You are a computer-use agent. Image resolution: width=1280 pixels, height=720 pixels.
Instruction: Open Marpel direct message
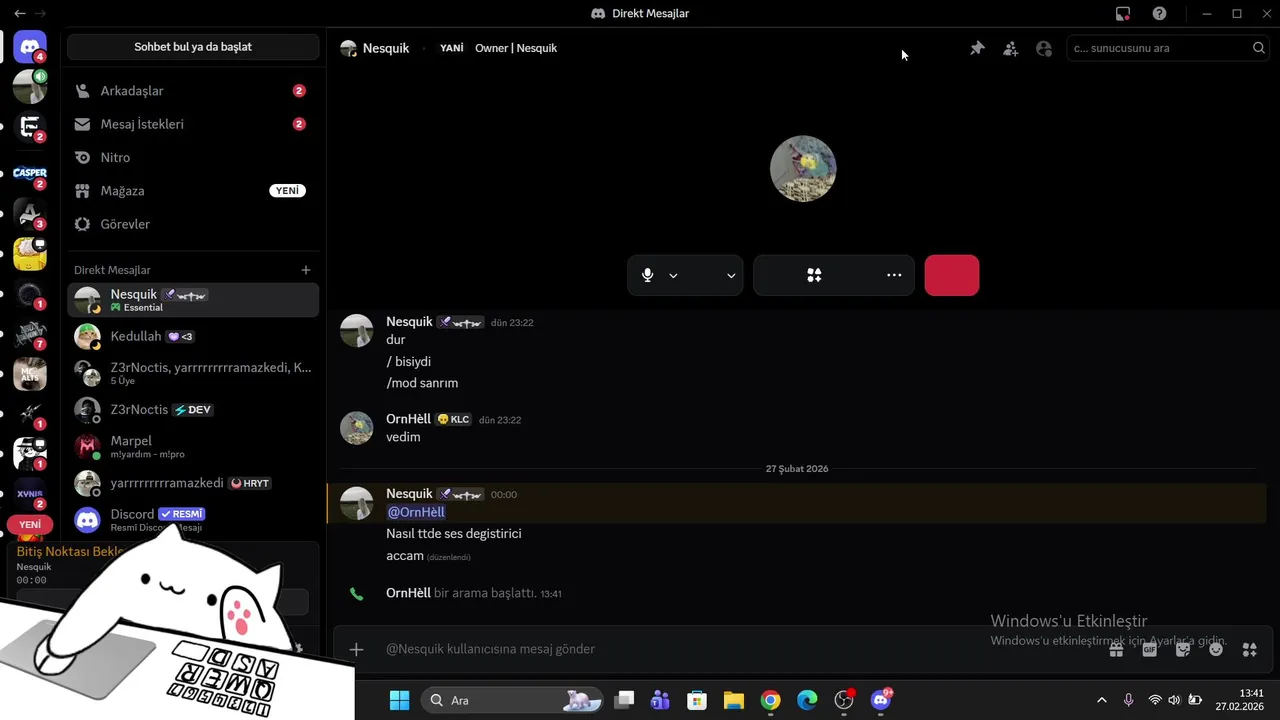[193, 446]
